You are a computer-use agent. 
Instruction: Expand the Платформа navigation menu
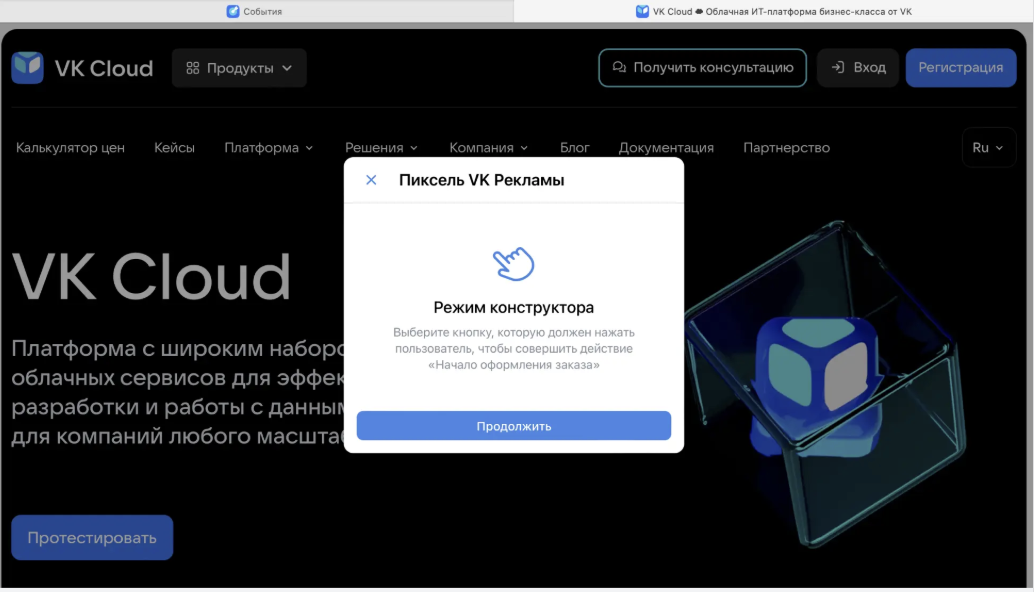pos(268,147)
